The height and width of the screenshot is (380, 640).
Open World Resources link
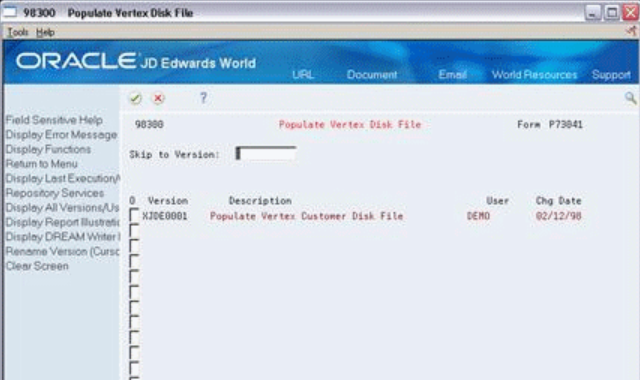click(534, 75)
